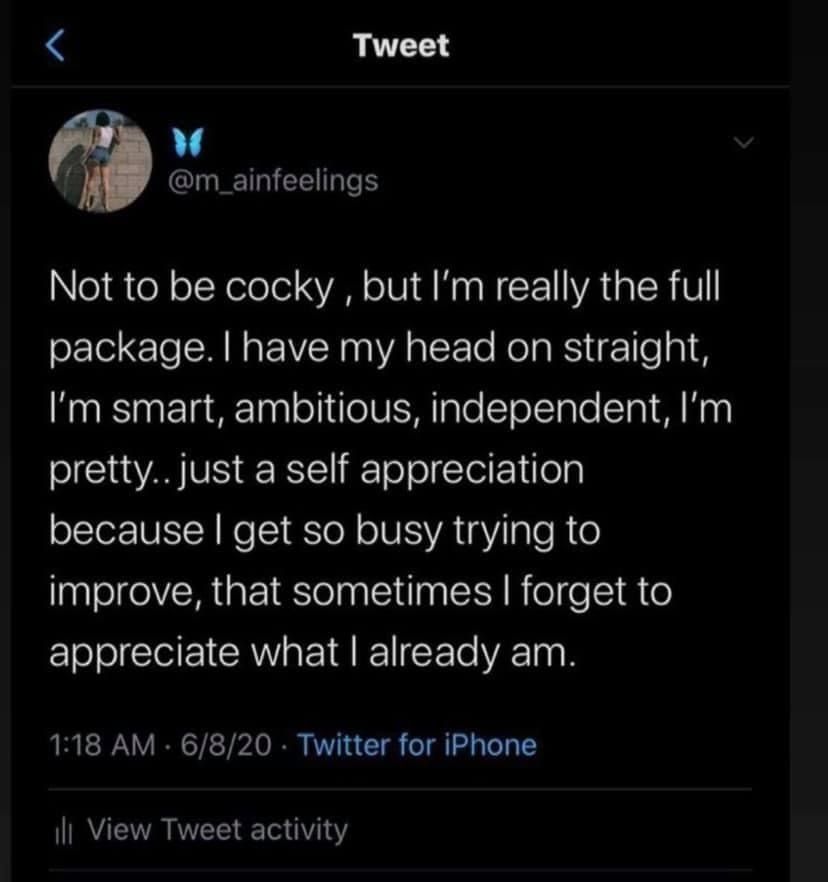Open the Twitter for iPhone source link
828x882 pixels.
click(x=417, y=745)
